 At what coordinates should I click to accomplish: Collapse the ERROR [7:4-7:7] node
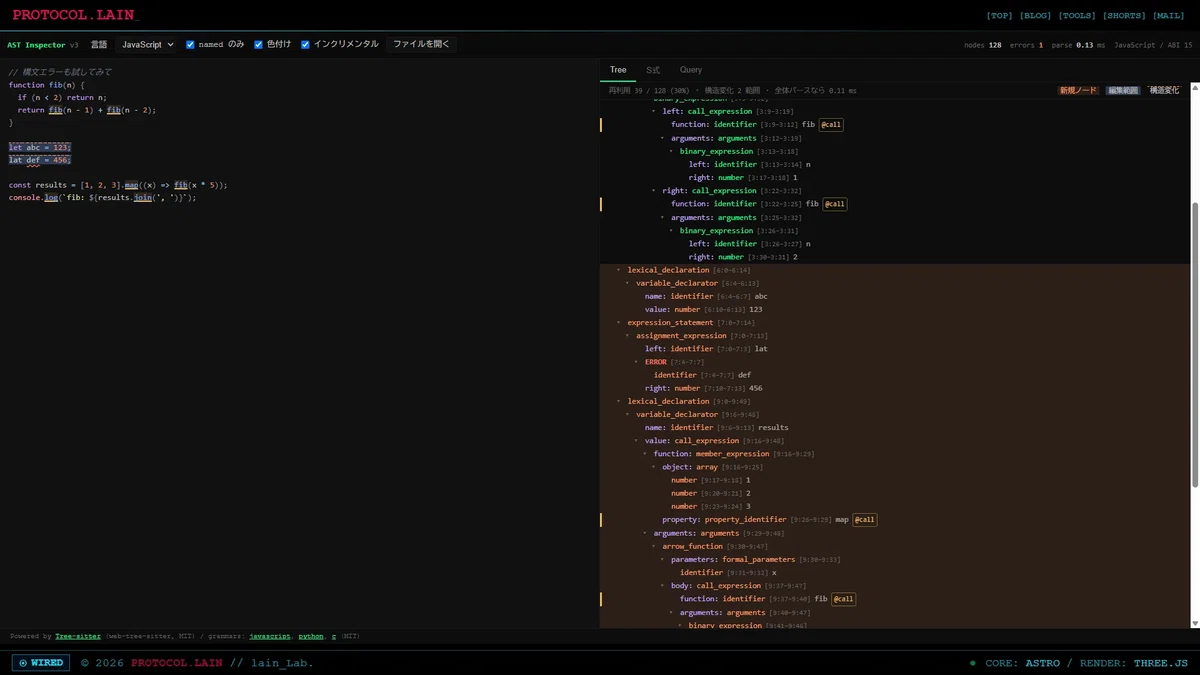coord(637,362)
